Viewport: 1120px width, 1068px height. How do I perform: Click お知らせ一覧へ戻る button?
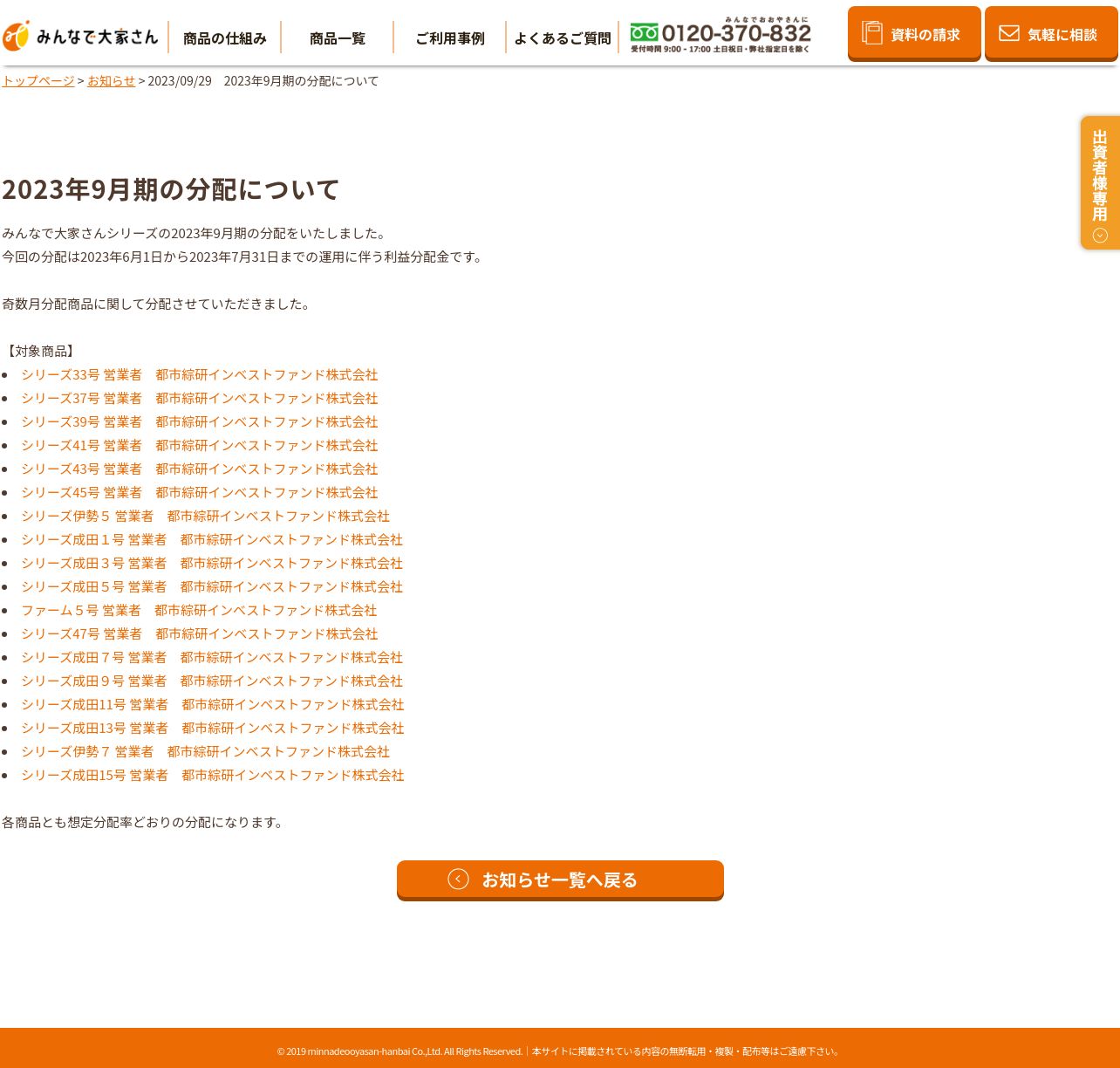pos(560,880)
